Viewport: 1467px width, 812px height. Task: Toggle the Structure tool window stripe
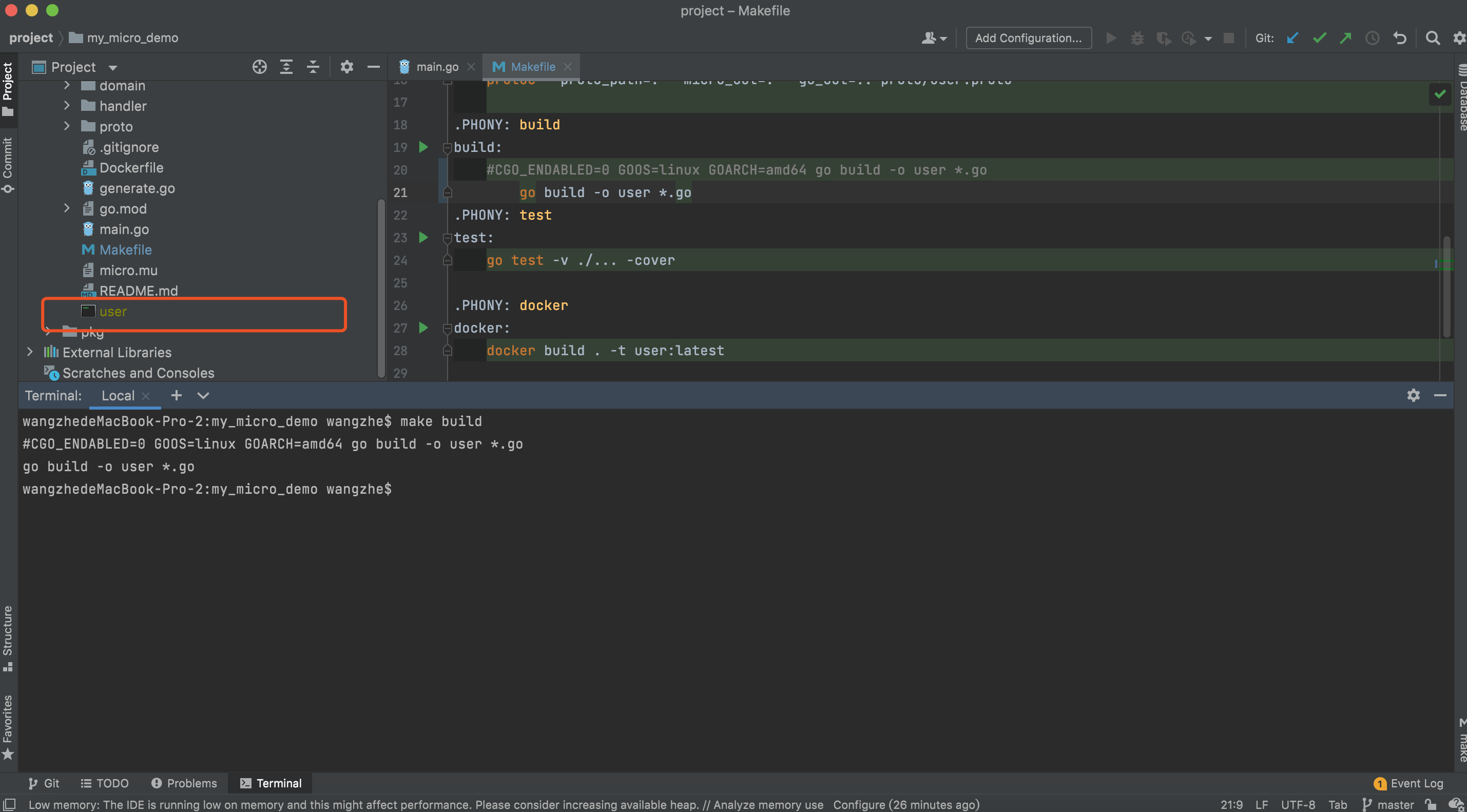8,638
